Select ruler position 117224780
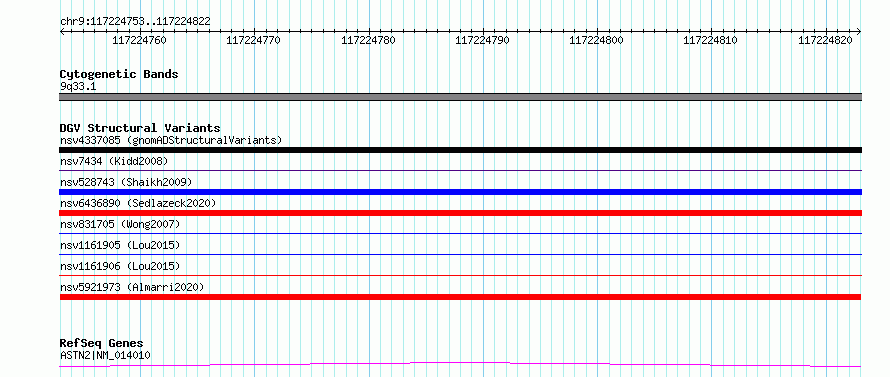This screenshot has height=377, width=890. (368, 40)
